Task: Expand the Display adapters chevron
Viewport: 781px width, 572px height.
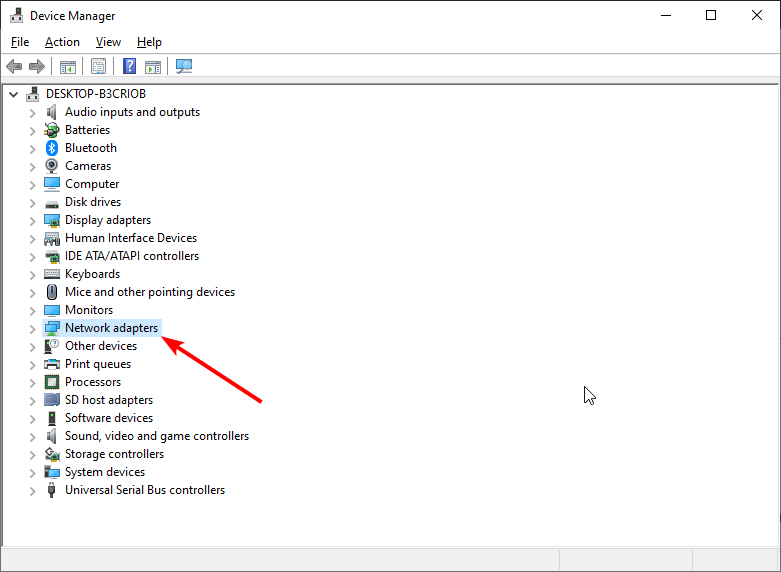Action: point(32,221)
